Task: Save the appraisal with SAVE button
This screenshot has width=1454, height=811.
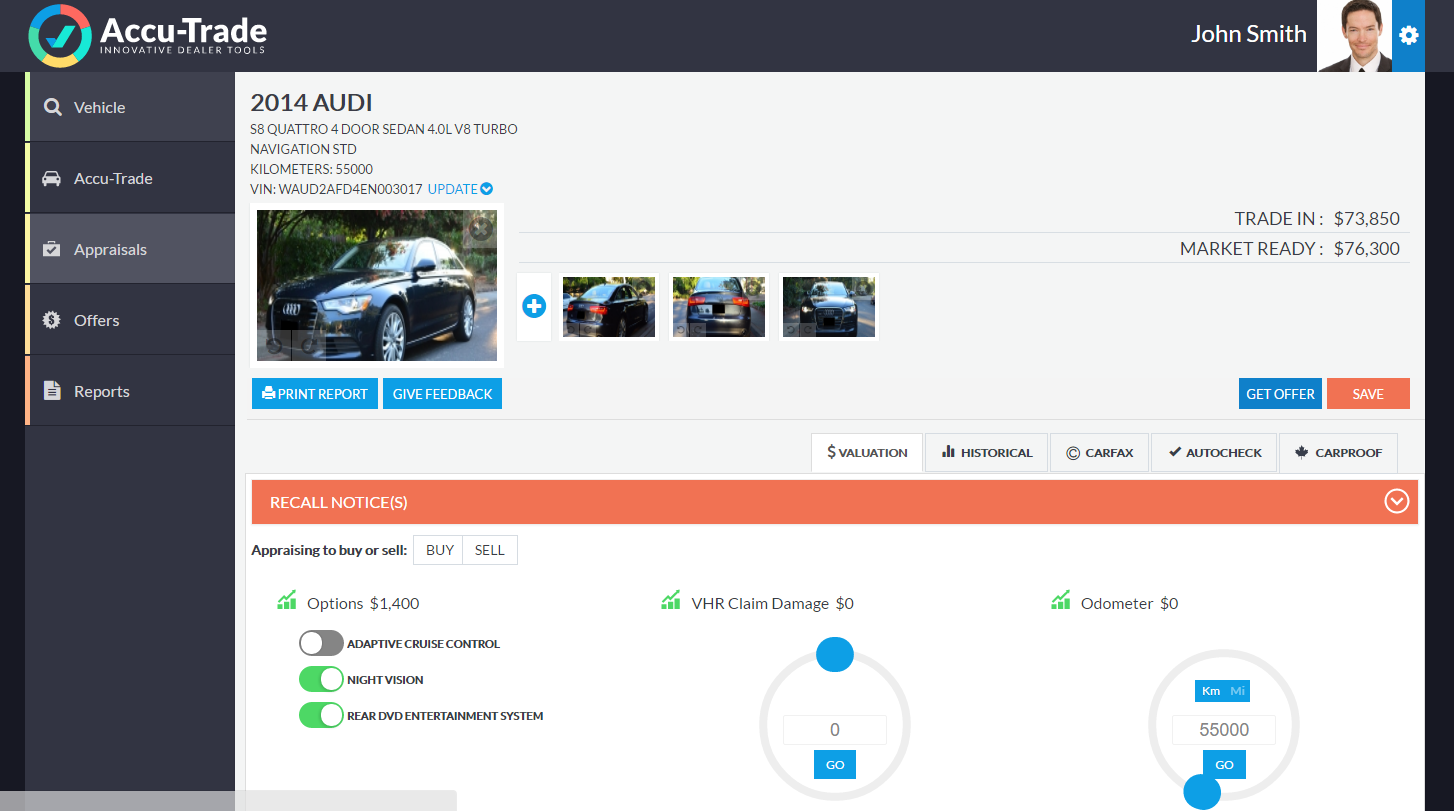Action: pos(1368,394)
